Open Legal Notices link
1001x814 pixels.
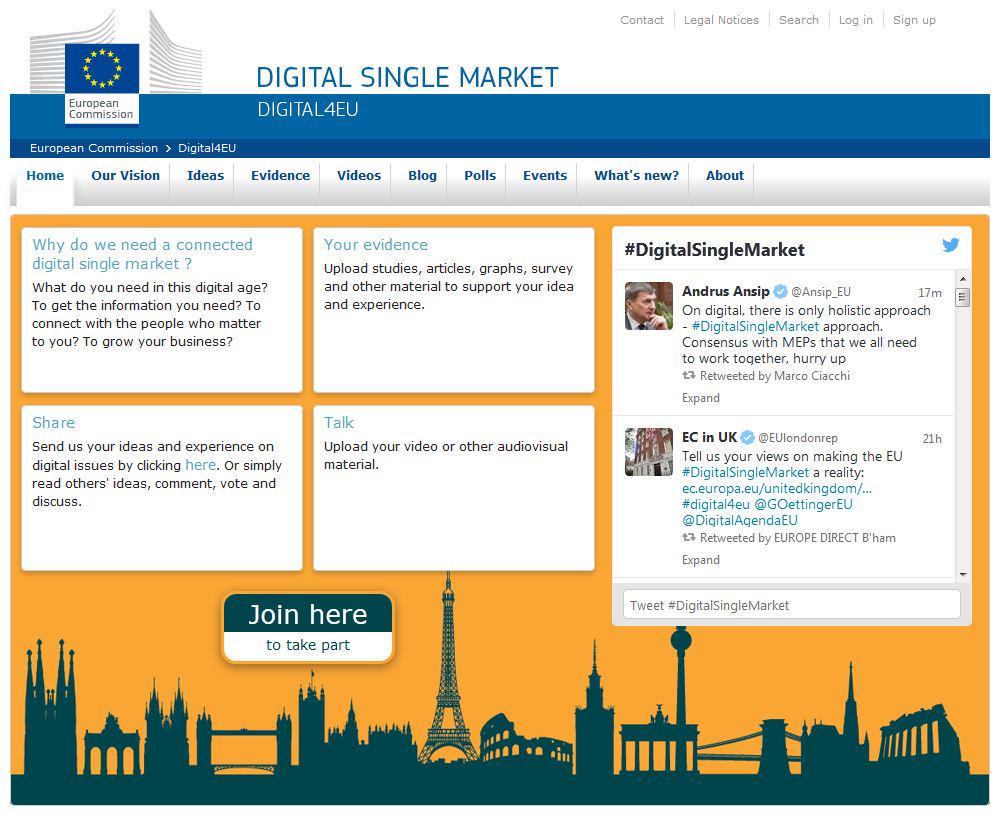(721, 20)
